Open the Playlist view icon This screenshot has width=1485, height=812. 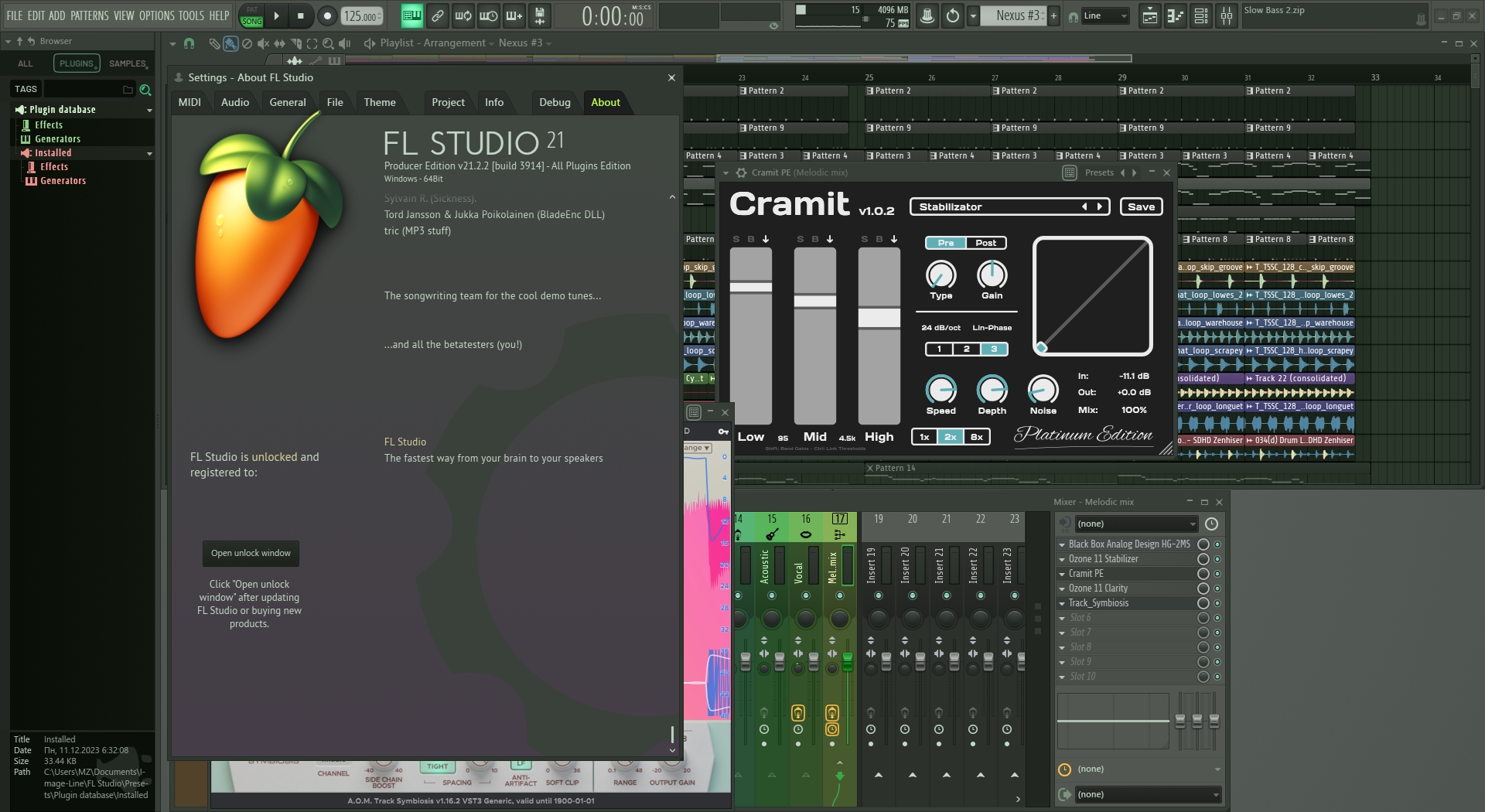1150,15
